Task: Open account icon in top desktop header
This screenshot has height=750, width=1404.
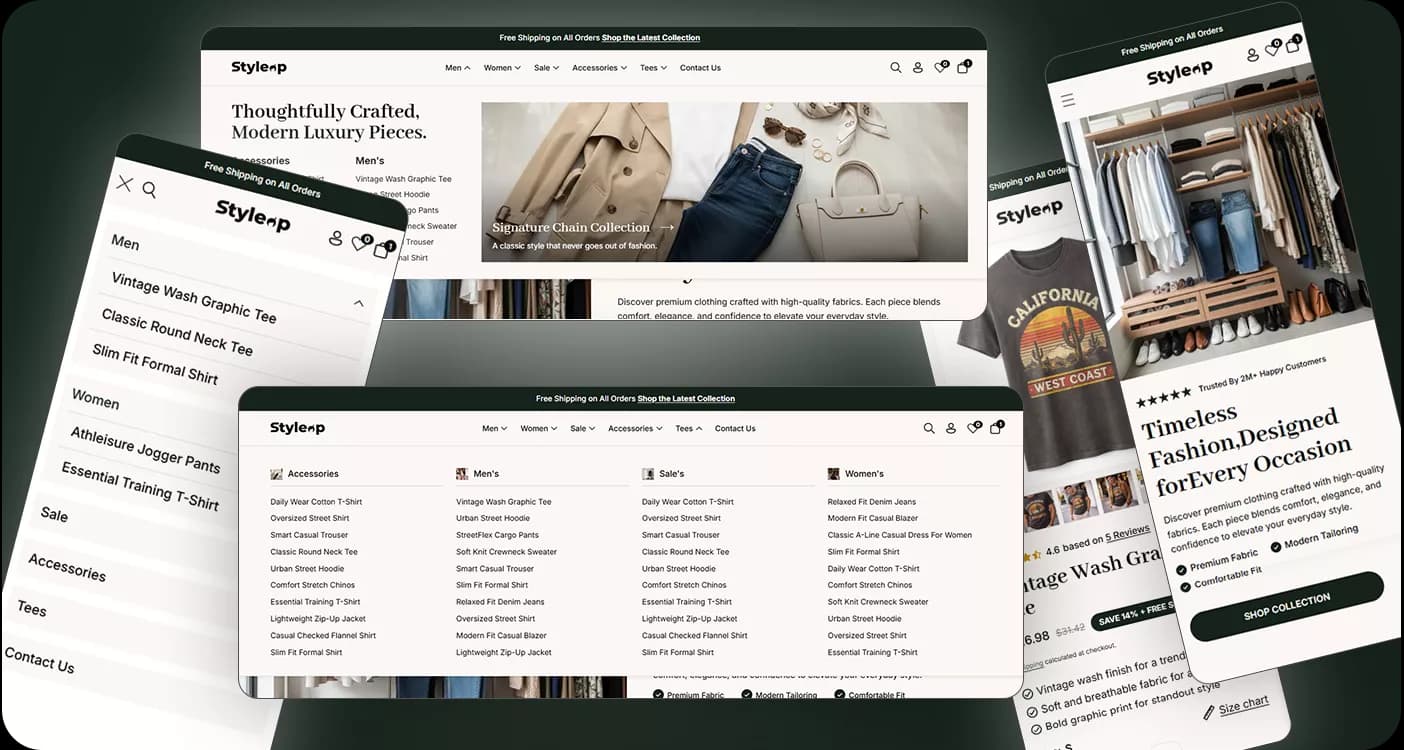Action: pos(918,68)
